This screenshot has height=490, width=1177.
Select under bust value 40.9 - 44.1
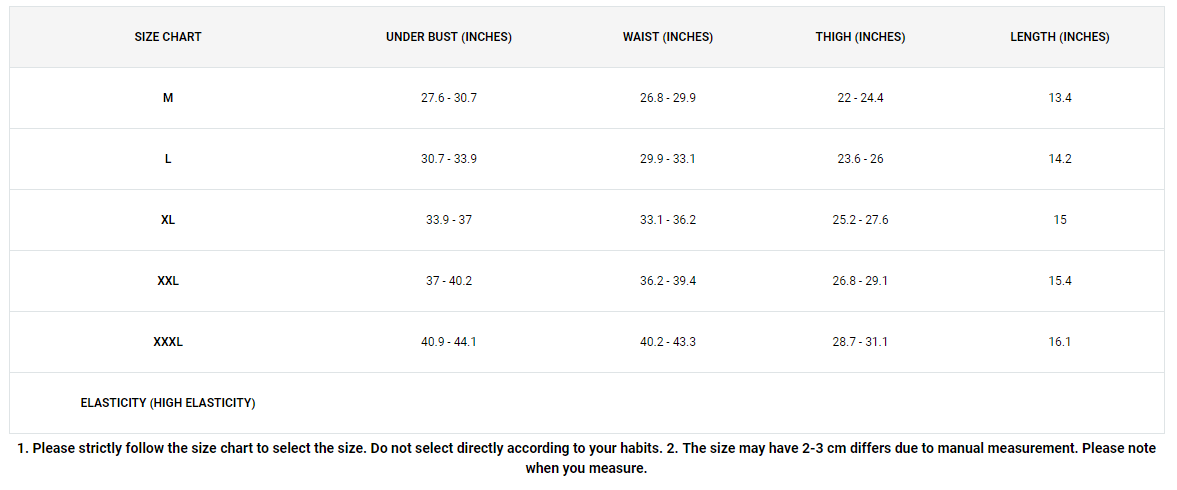point(449,341)
